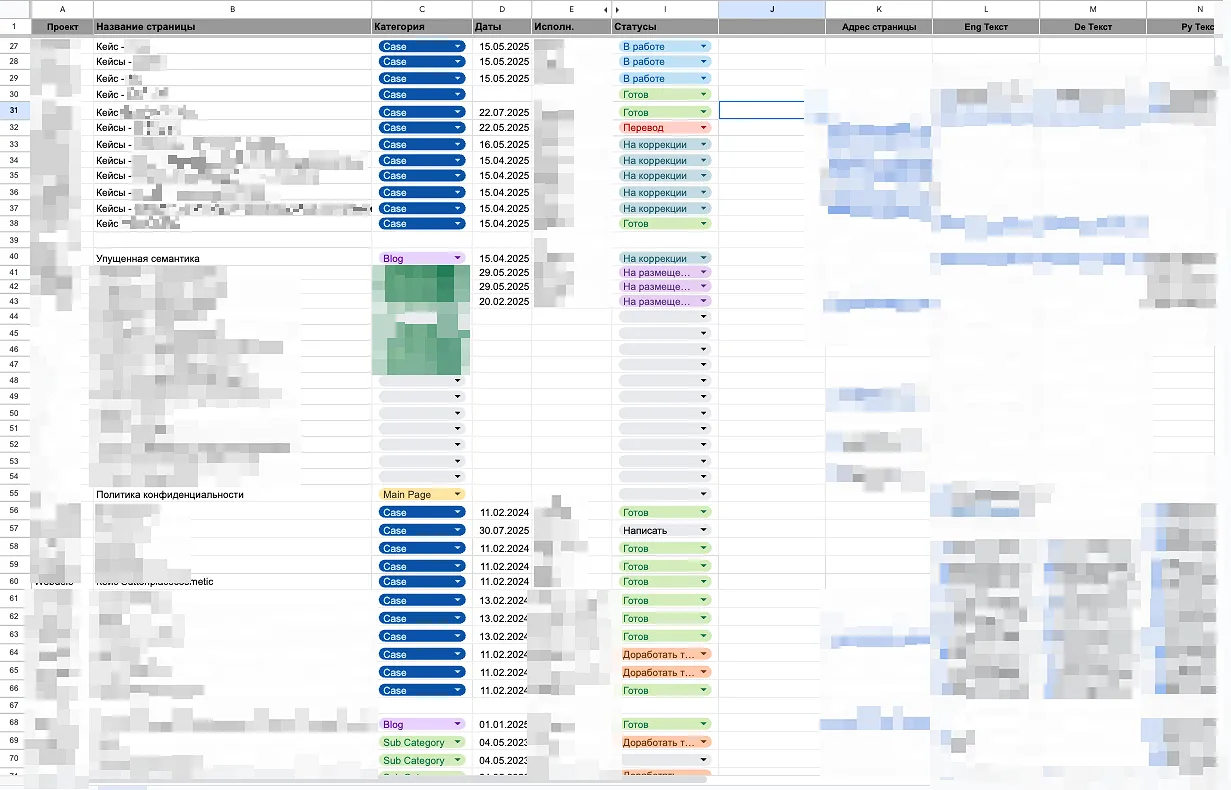Click the 'Статусы' header cell
Image resolution: width=1231 pixels, height=790 pixels.
coord(664,27)
